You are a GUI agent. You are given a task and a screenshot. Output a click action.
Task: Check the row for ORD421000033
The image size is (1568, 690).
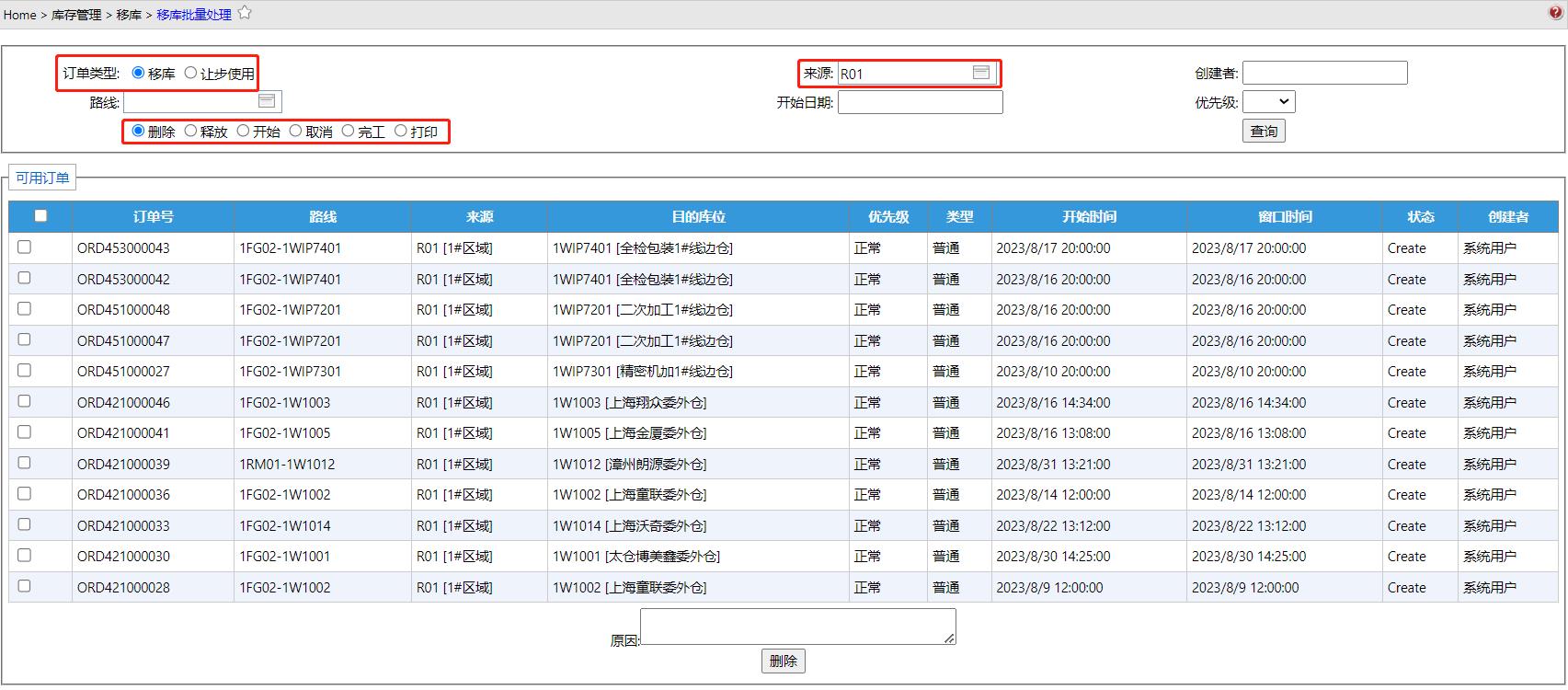[x=25, y=524]
